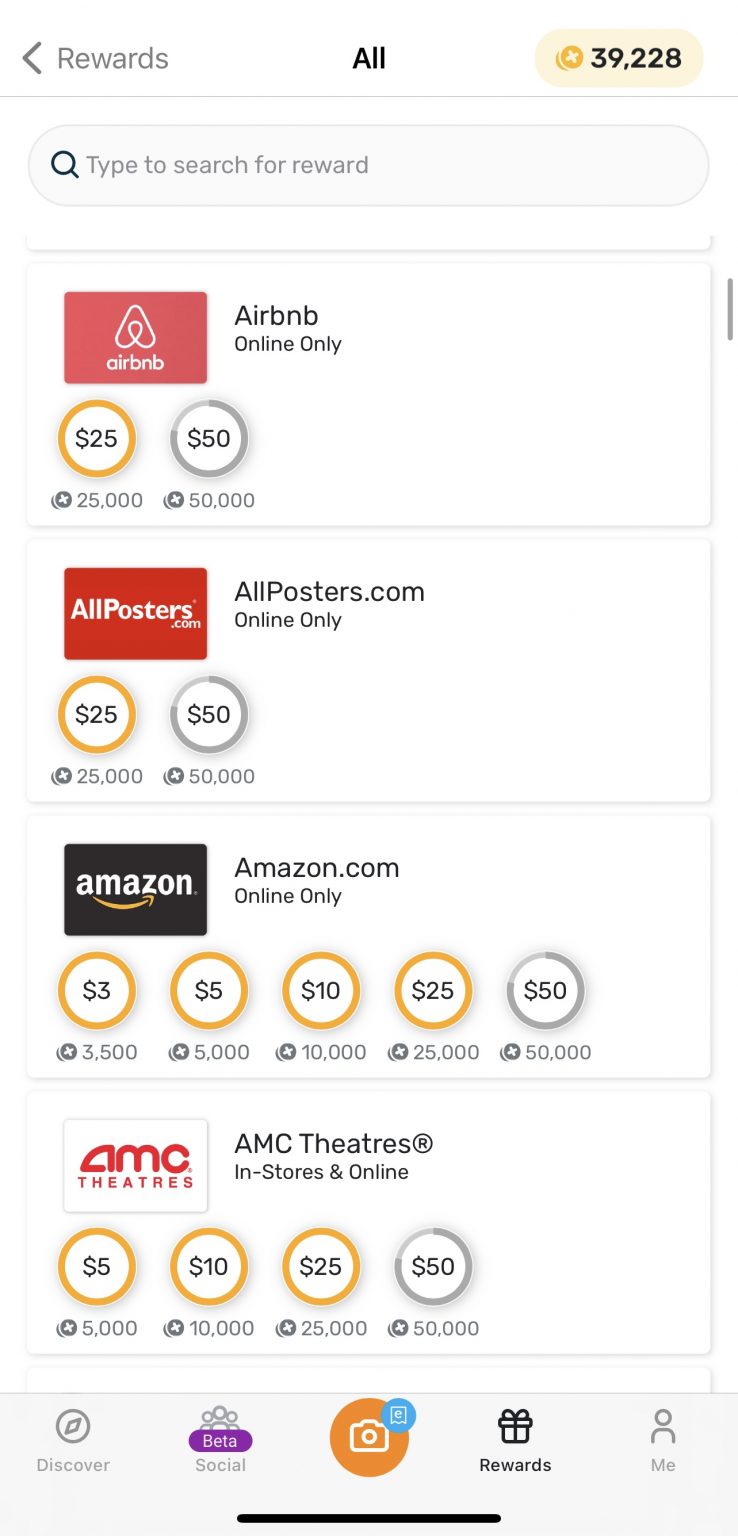Tap the magnifying glass search icon

pyautogui.click(x=65, y=165)
